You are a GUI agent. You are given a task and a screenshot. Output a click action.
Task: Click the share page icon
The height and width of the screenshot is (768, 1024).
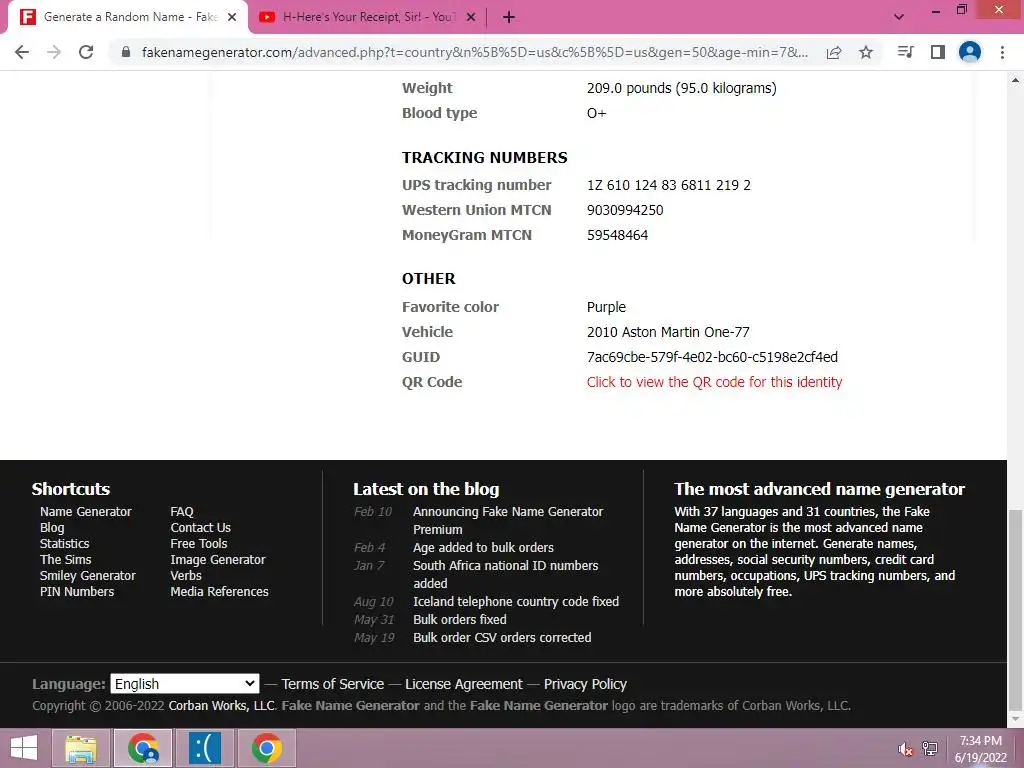point(834,52)
